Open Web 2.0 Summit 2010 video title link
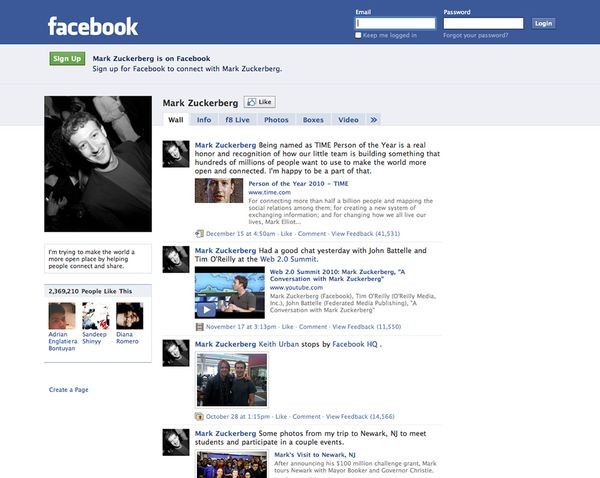 337,275
